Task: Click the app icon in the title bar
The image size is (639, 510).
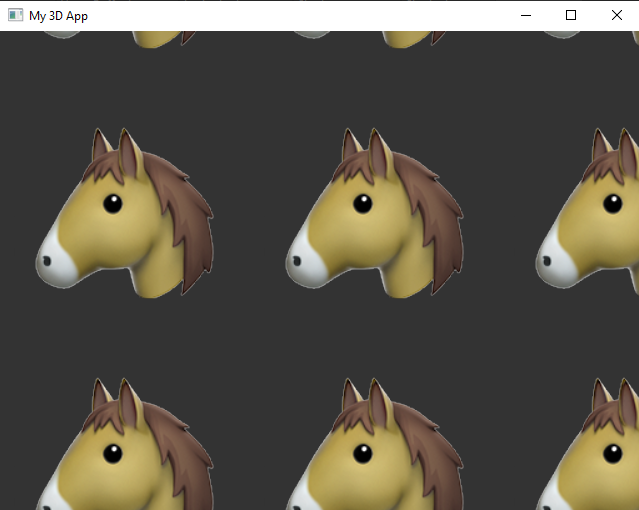Action: coord(15,15)
